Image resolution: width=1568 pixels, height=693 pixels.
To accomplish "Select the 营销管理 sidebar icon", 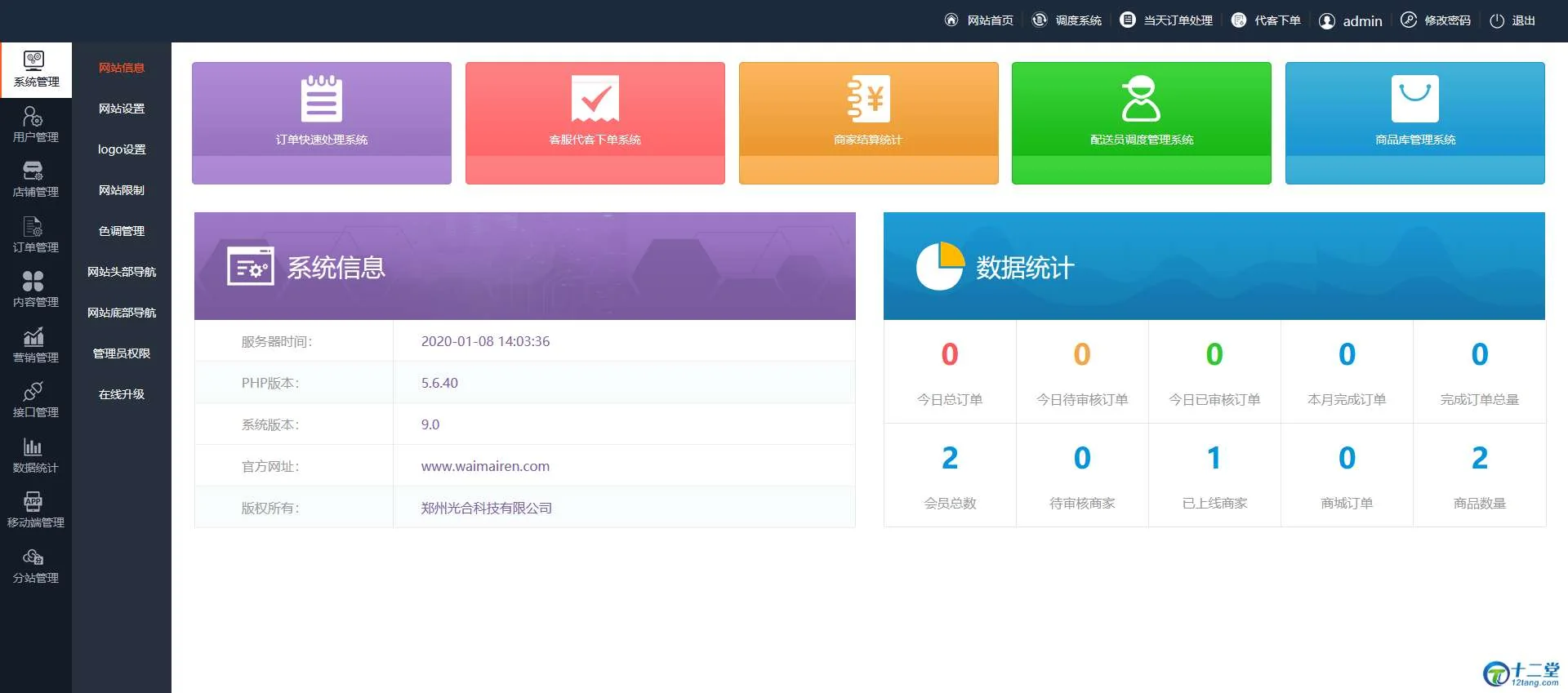I will coord(35,345).
